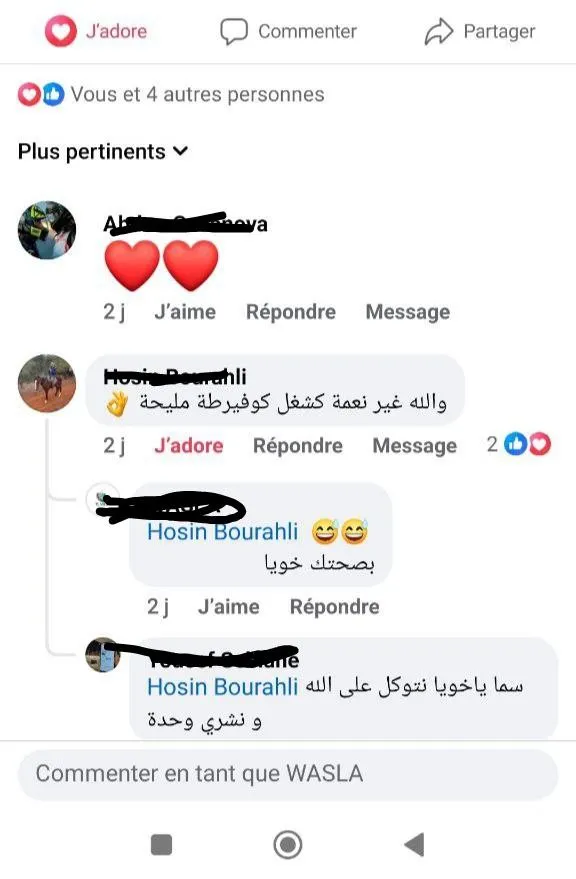Tap Message under Hosin Bourahli's comment
The width and height of the screenshot is (576, 879).
[x=414, y=446]
